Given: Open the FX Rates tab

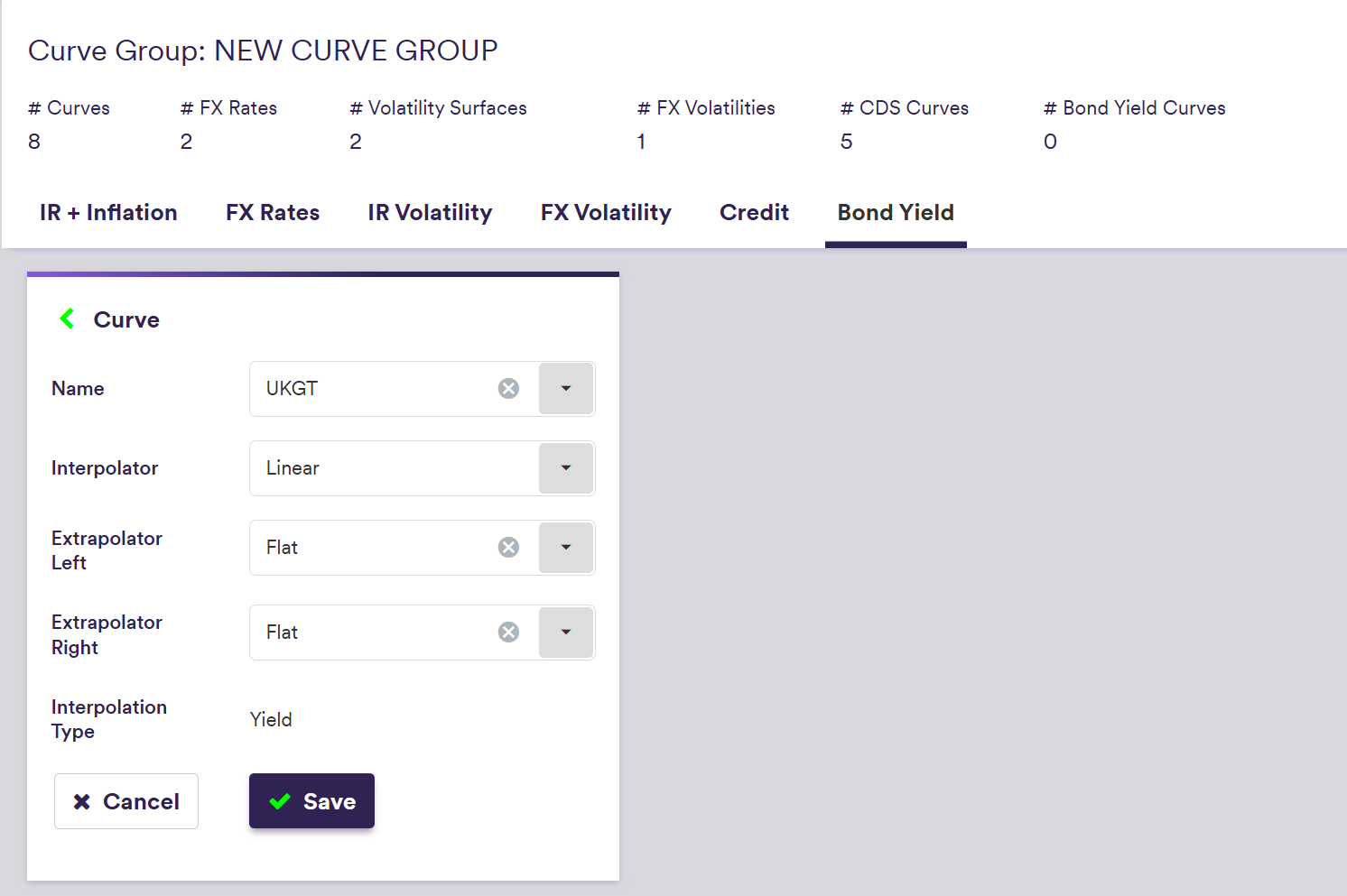Looking at the screenshot, I should [273, 213].
